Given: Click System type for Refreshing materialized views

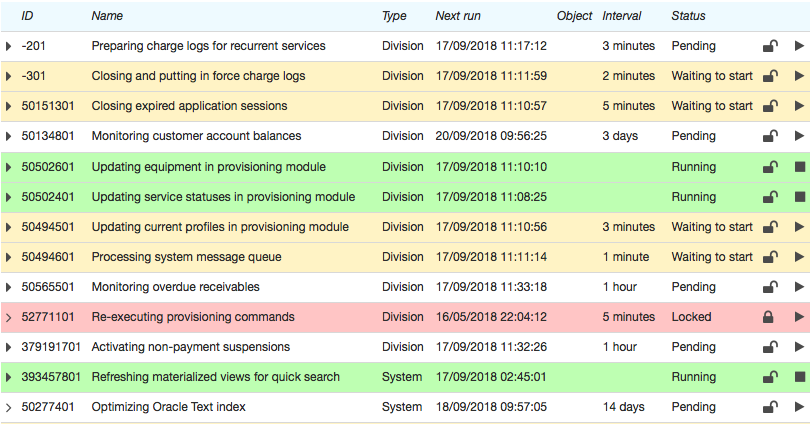Looking at the screenshot, I should (x=402, y=376).
